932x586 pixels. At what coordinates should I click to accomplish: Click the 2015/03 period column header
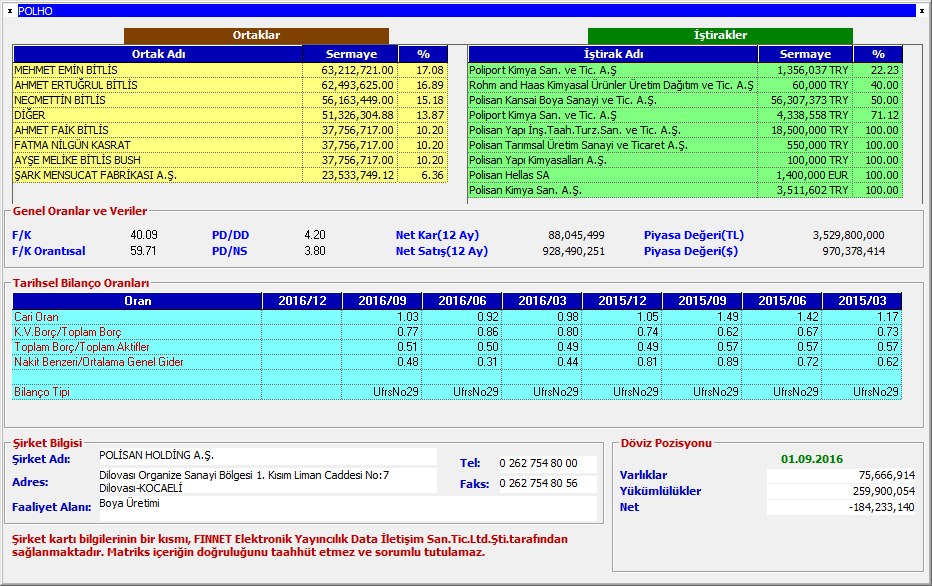tap(862, 301)
